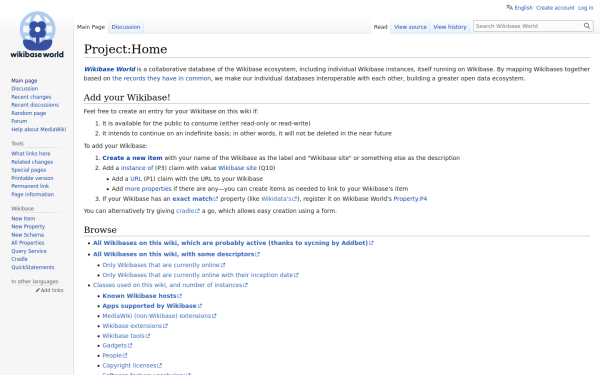
Task: Open What links here tool
Action: 31,153
